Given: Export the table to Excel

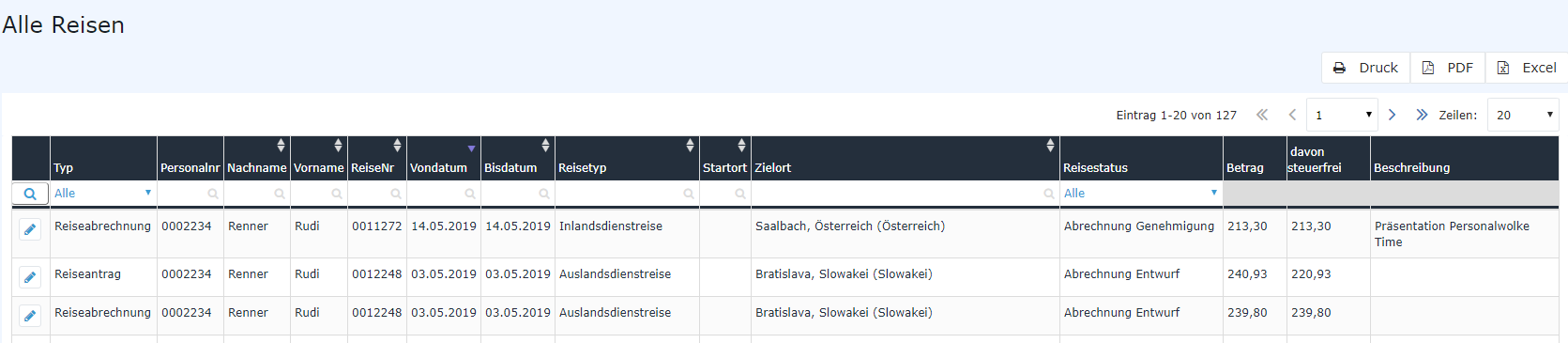Looking at the screenshot, I should (x=1526, y=68).
